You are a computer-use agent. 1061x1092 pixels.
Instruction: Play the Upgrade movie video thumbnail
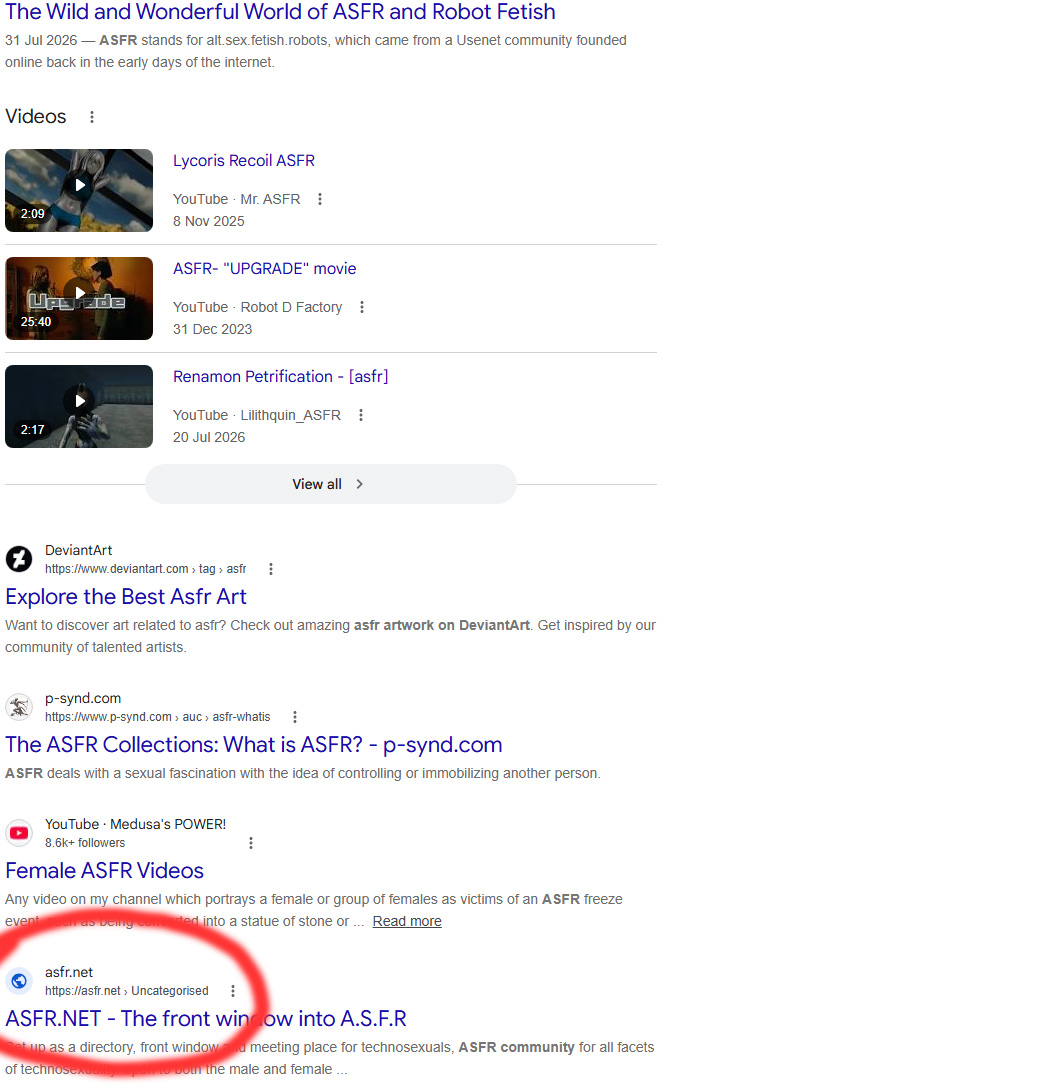79,298
